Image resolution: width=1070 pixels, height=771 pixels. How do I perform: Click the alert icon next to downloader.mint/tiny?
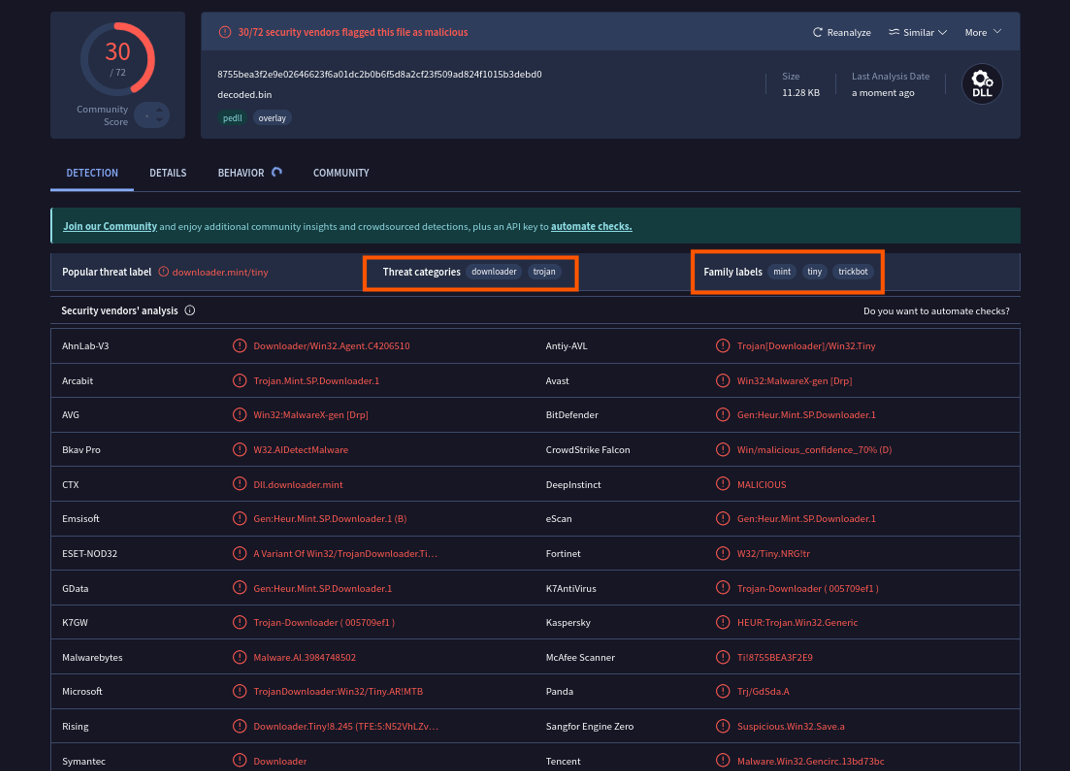[164, 272]
